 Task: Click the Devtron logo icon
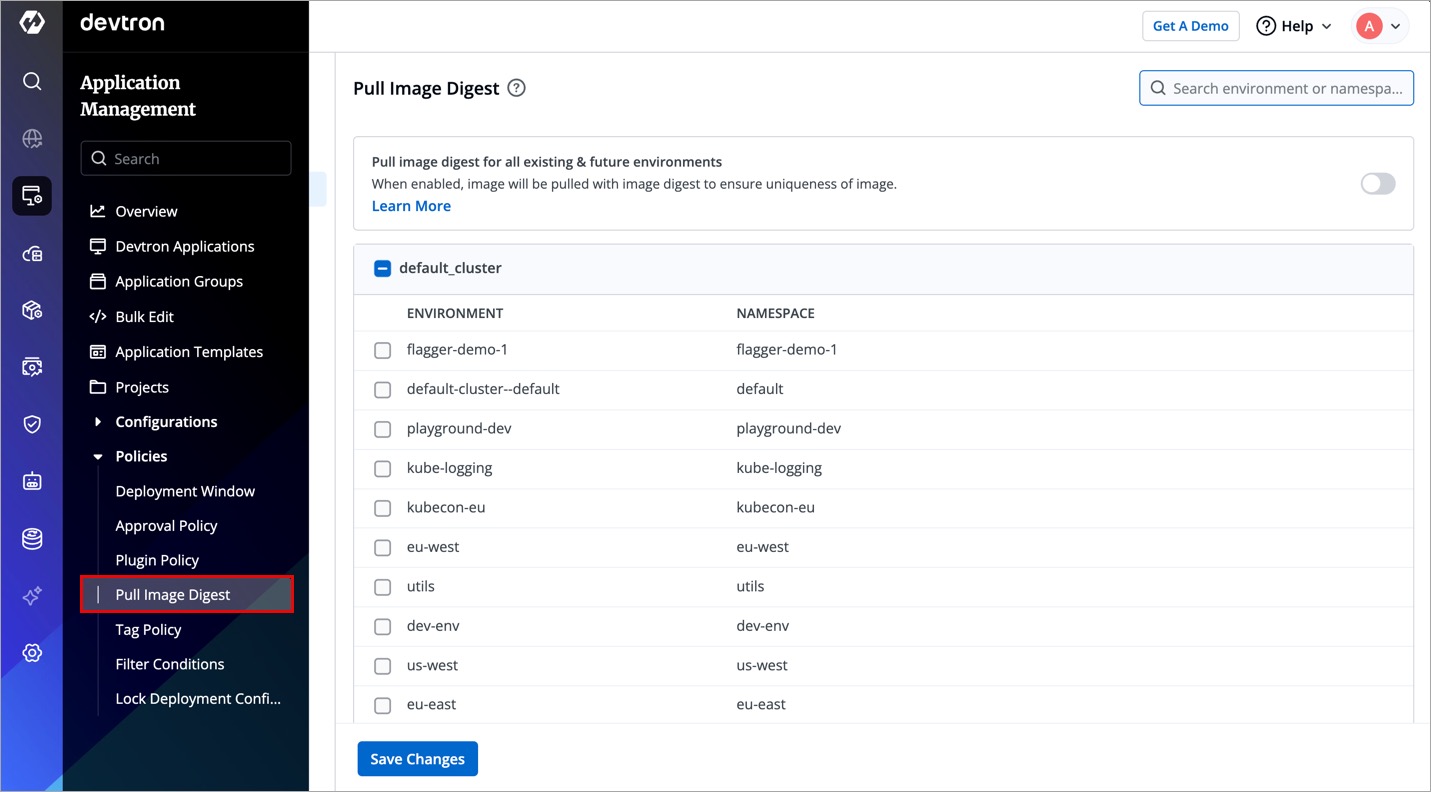[32, 23]
